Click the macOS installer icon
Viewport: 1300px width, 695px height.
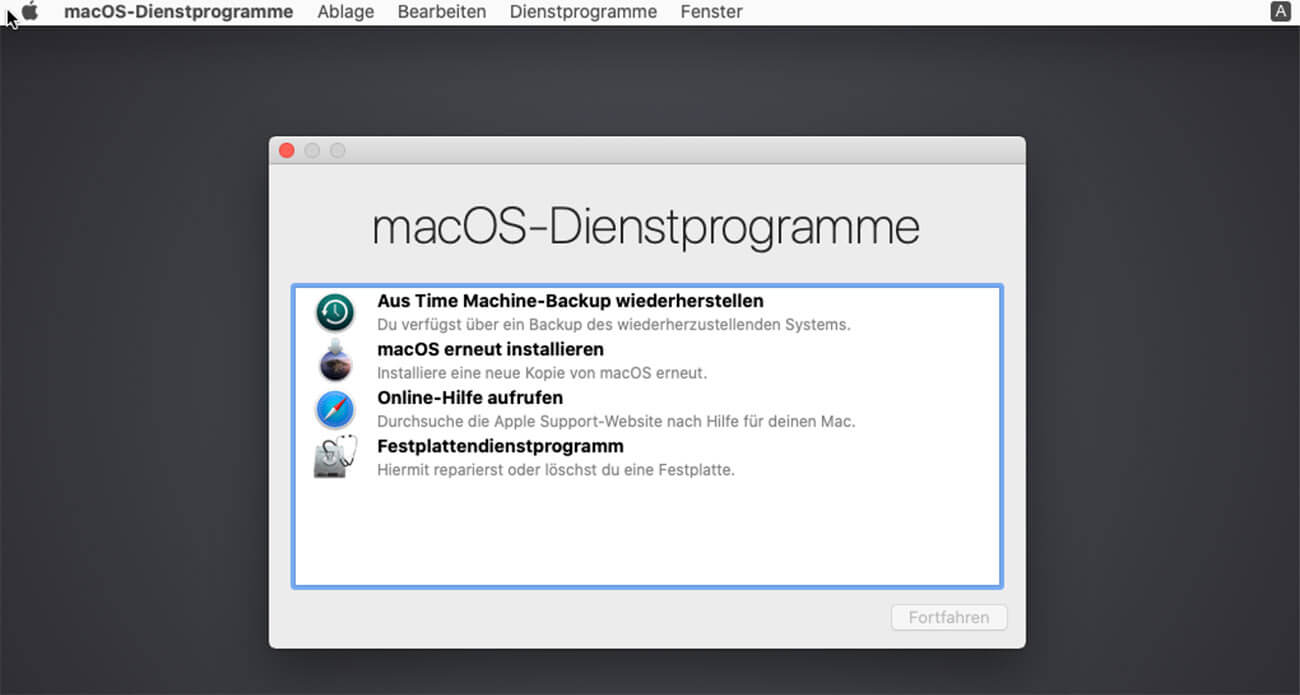click(335, 361)
